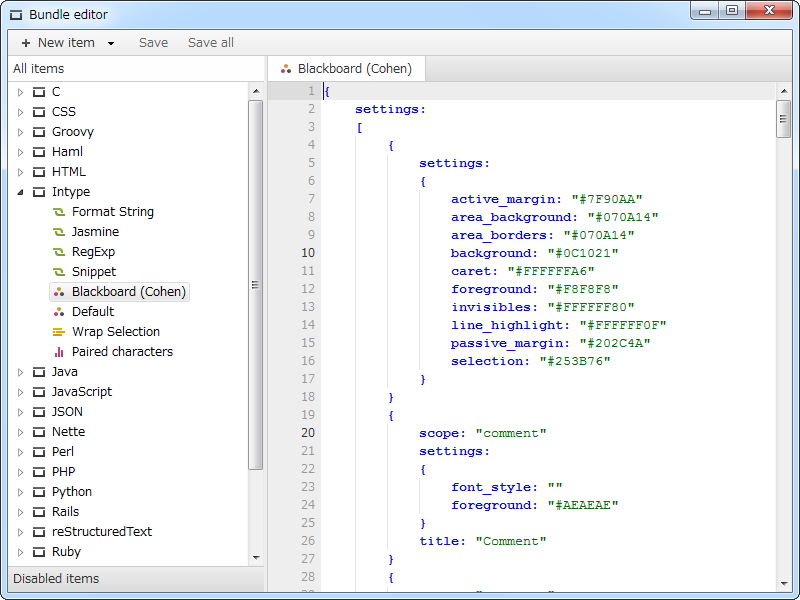Viewport: 800px width, 600px height.
Task: Click the Jasmine grammar icon
Action: [x=59, y=232]
